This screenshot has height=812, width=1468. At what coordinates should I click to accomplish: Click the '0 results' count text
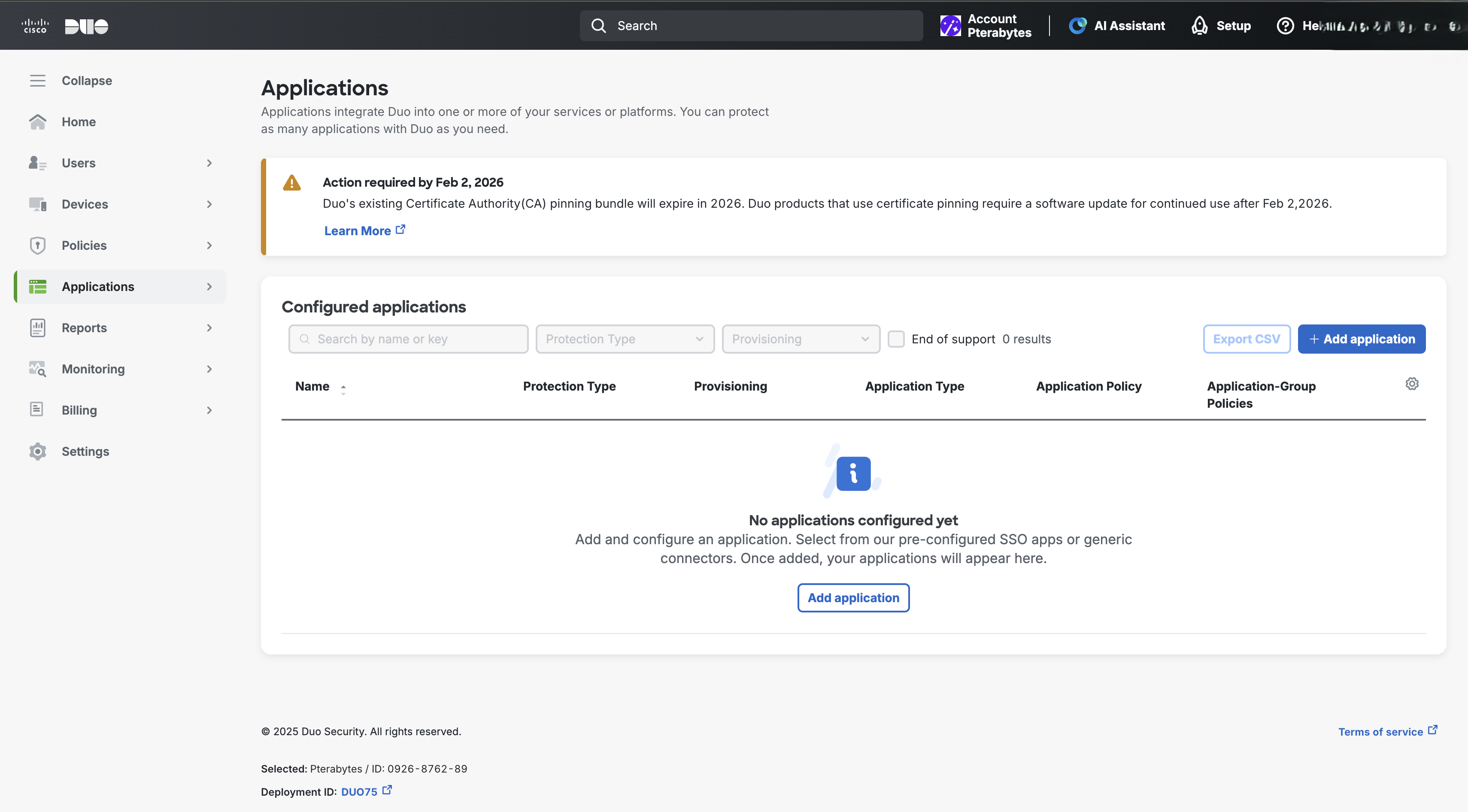pyautogui.click(x=1026, y=339)
